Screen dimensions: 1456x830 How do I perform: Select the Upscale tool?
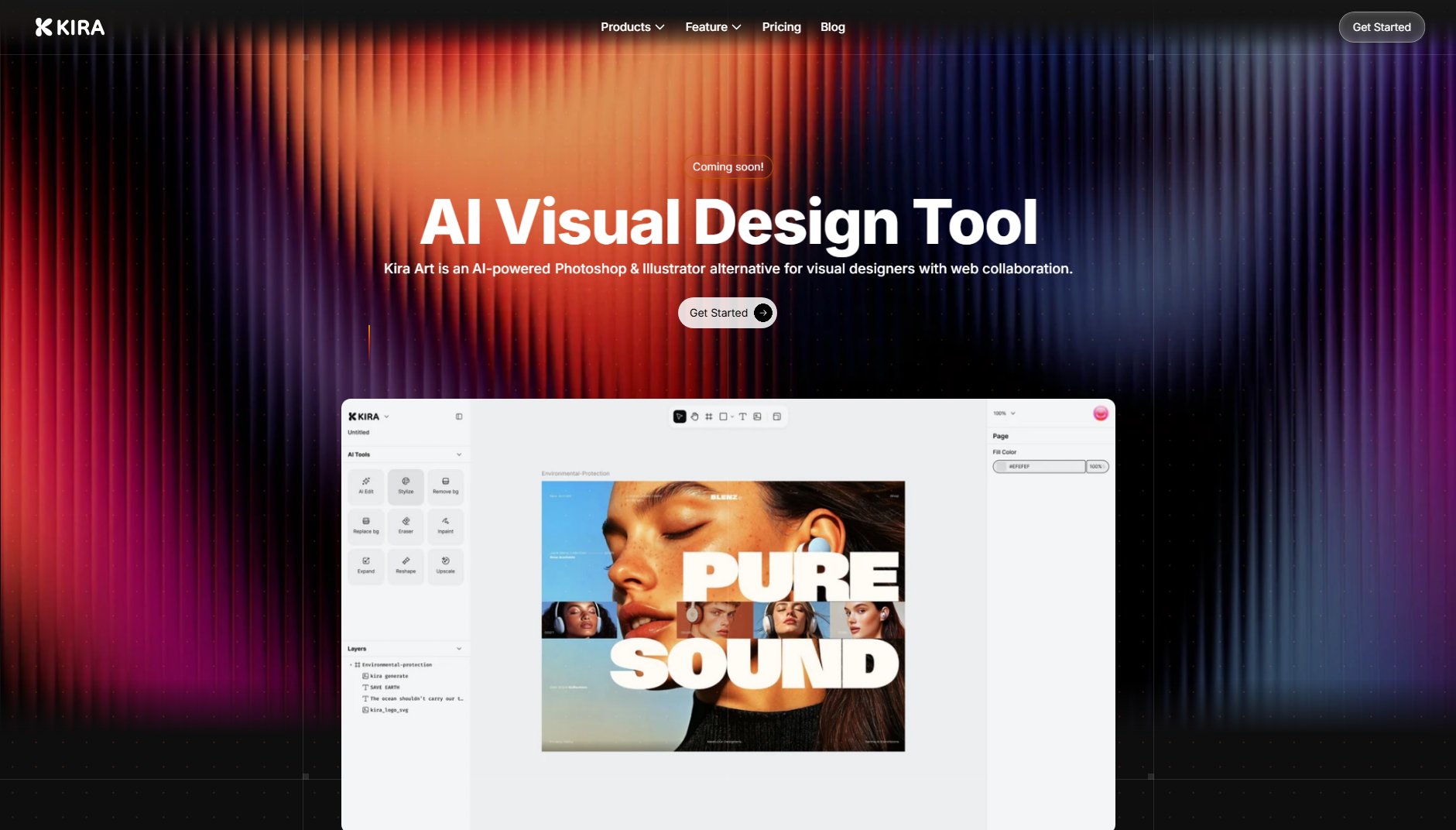(445, 565)
